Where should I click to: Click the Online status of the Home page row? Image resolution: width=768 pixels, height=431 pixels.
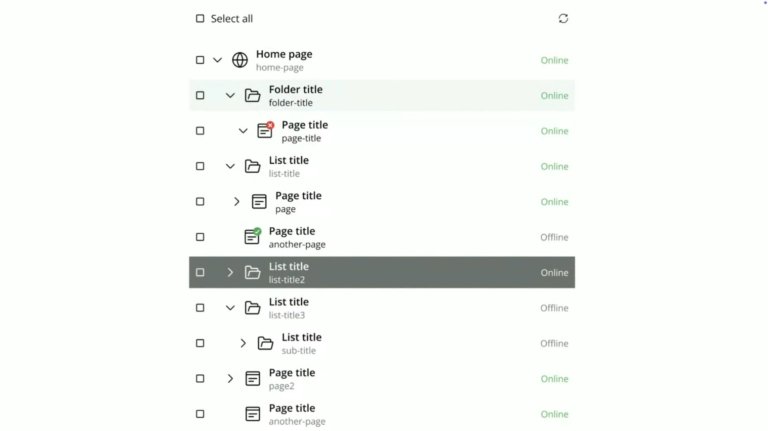(x=554, y=60)
